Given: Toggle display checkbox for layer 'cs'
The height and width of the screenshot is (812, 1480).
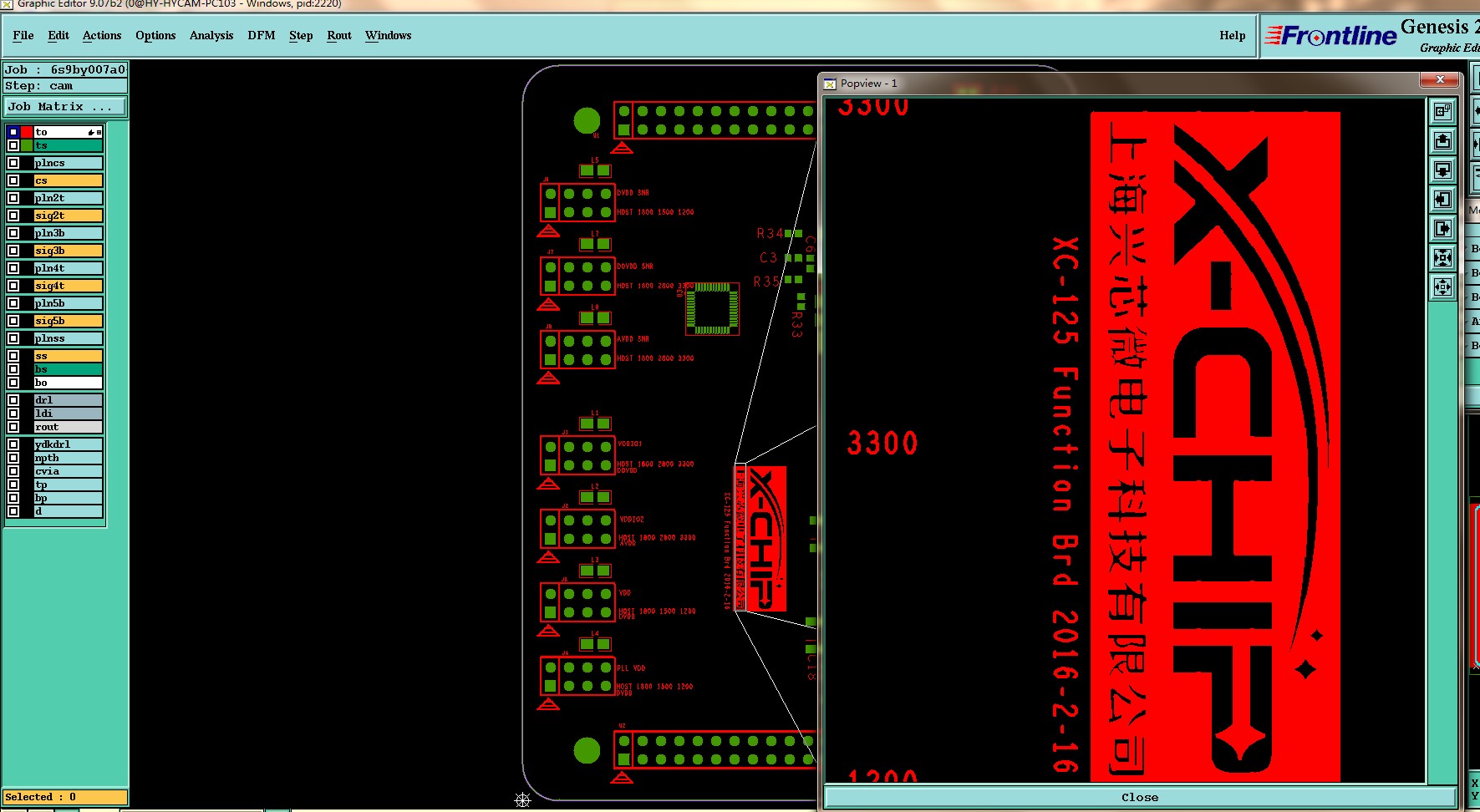Looking at the screenshot, I should coord(13,180).
